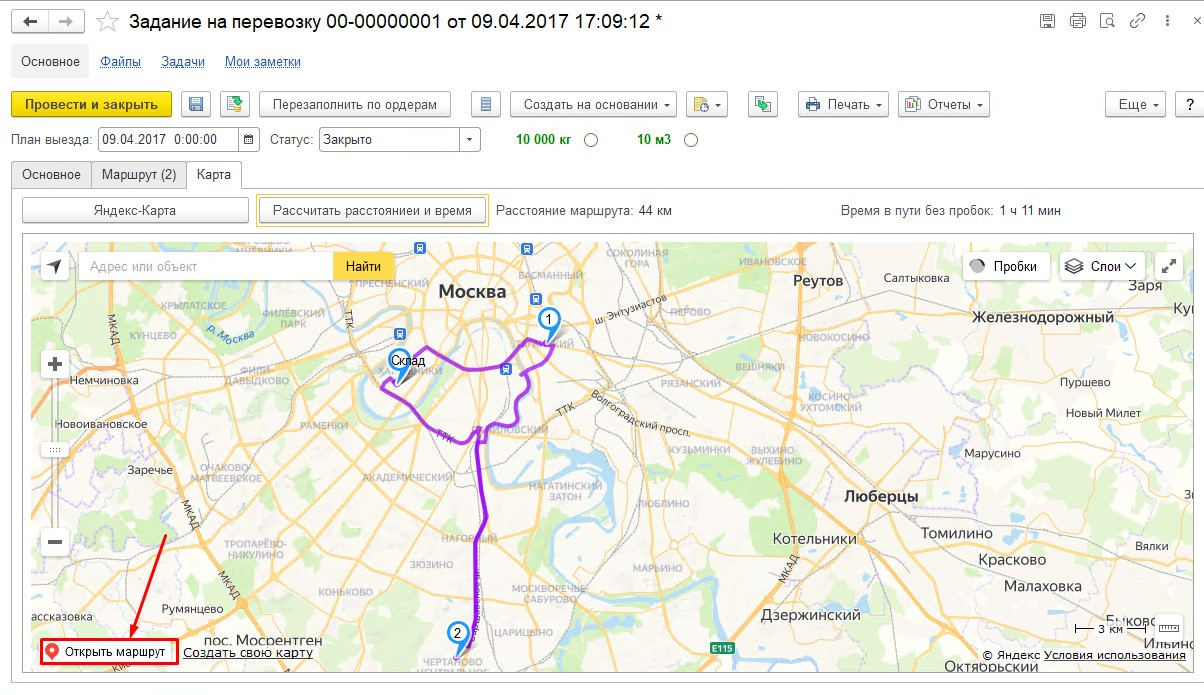Click Рассчитать расстоянием и время button
The height and width of the screenshot is (695, 1204).
[372, 210]
